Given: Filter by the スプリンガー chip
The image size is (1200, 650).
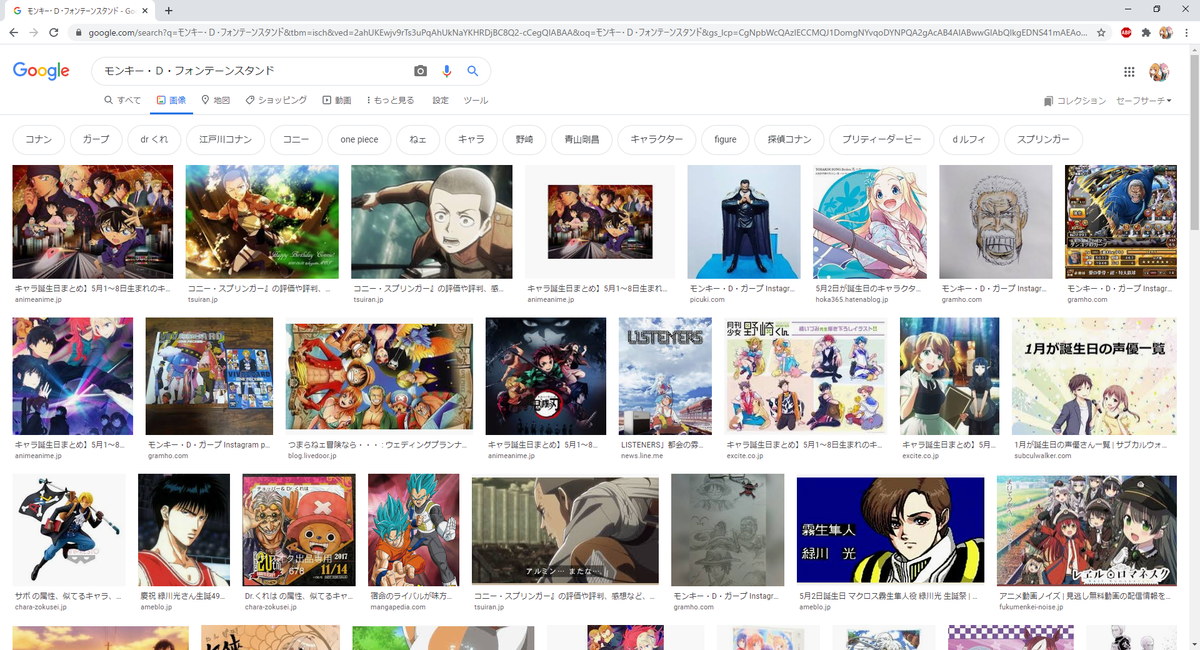Looking at the screenshot, I should click(1043, 139).
